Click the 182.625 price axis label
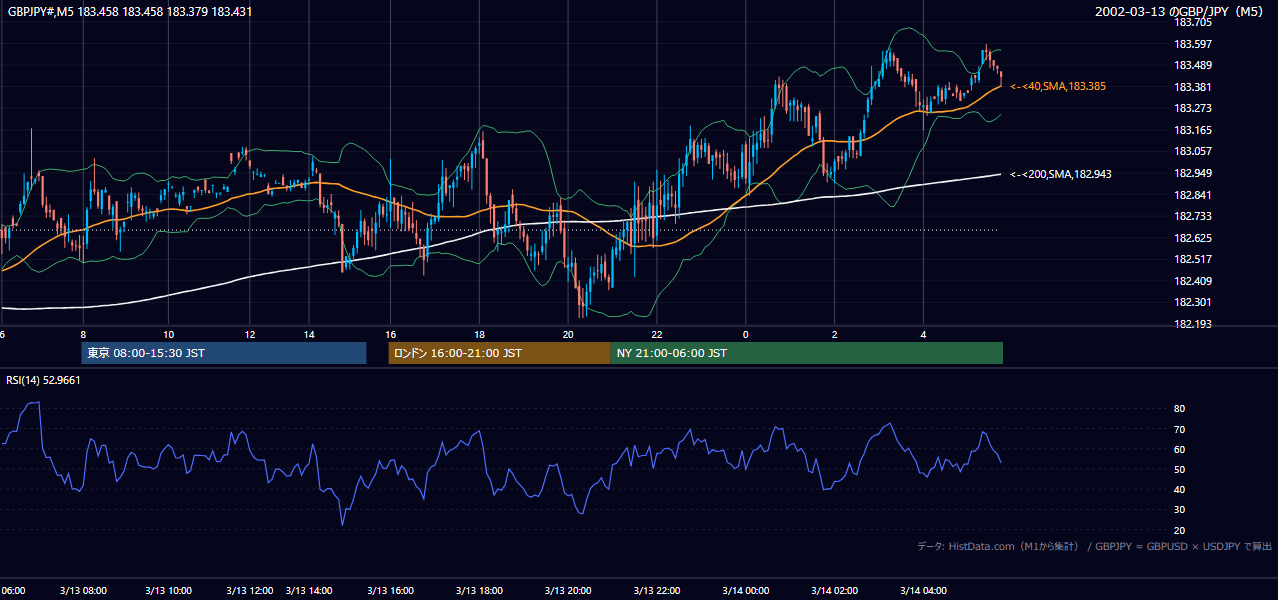Viewport: 1278px width, 600px height. (1193, 238)
